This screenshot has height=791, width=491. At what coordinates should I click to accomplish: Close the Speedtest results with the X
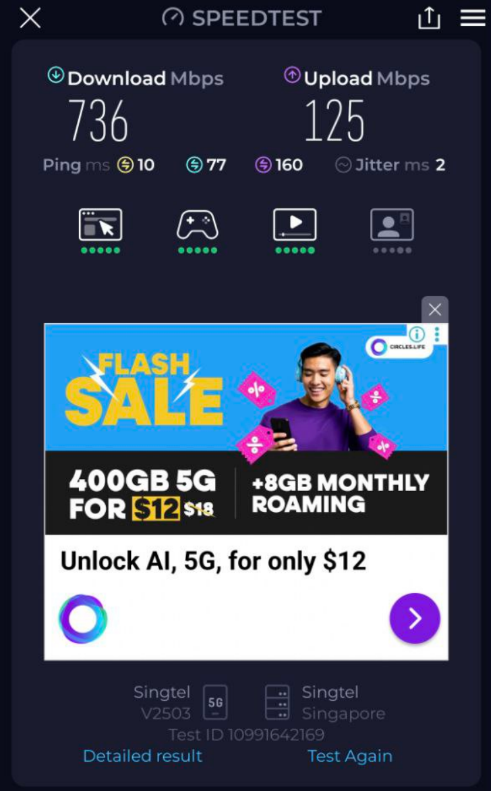(30, 19)
